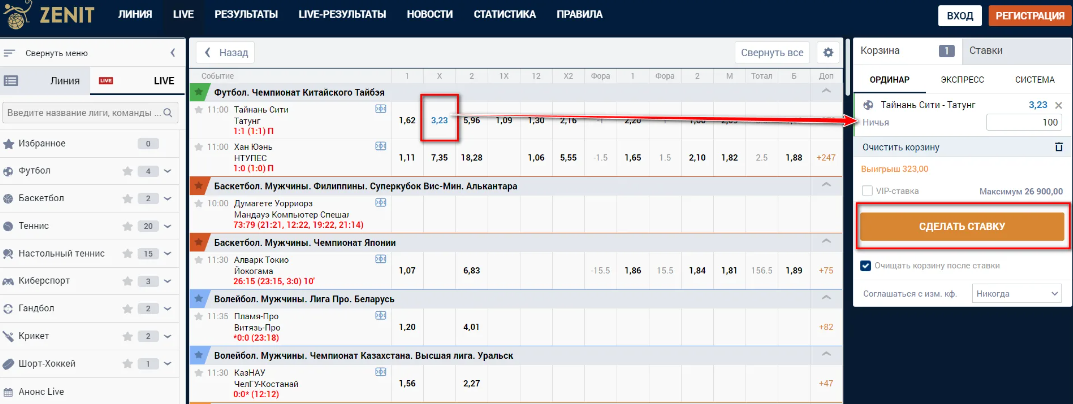
Task: Open the РЕЗУЛЬТАТЫ menu item
Action: (x=245, y=15)
